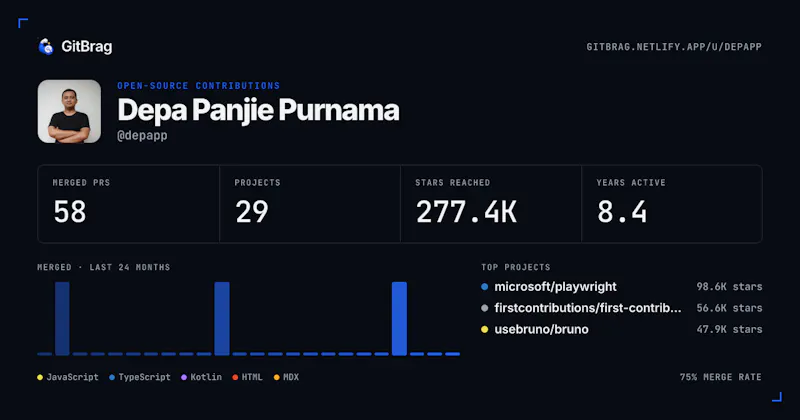The height and width of the screenshot is (420, 800).
Task: Click the Top Projects heading
Action: coord(516,267)
